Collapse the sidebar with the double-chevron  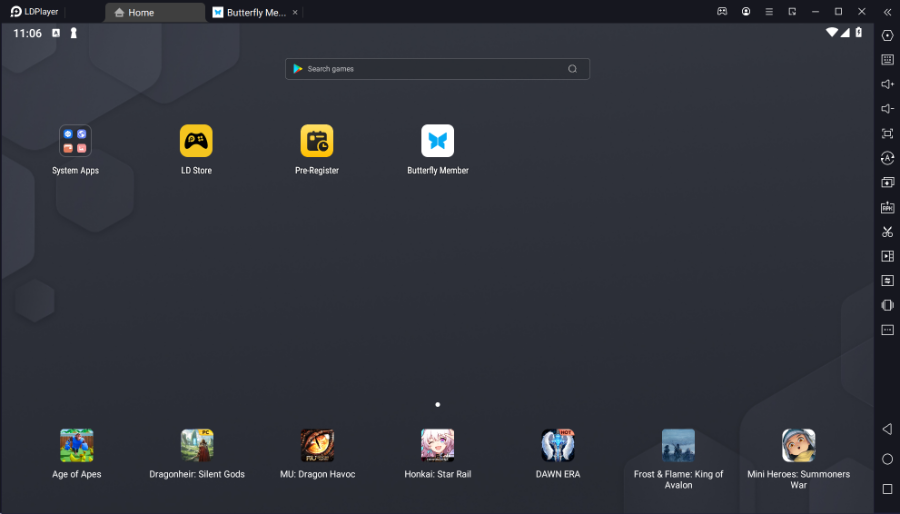pyautogui.click(x=887, y=11)
